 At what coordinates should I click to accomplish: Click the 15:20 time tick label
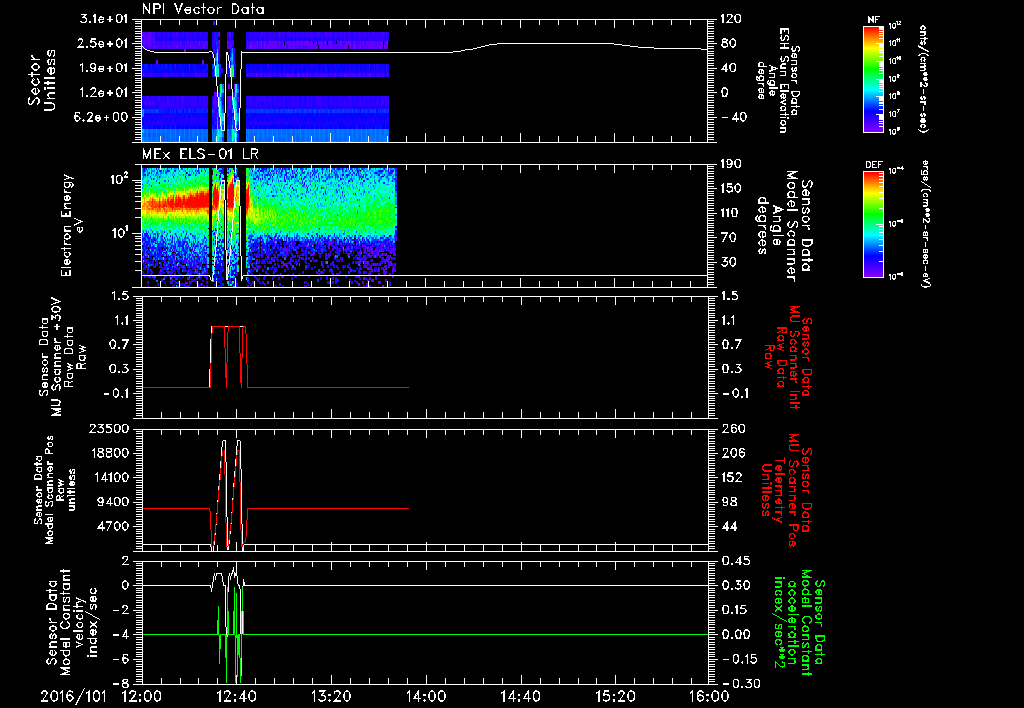(x=615, y=696)
